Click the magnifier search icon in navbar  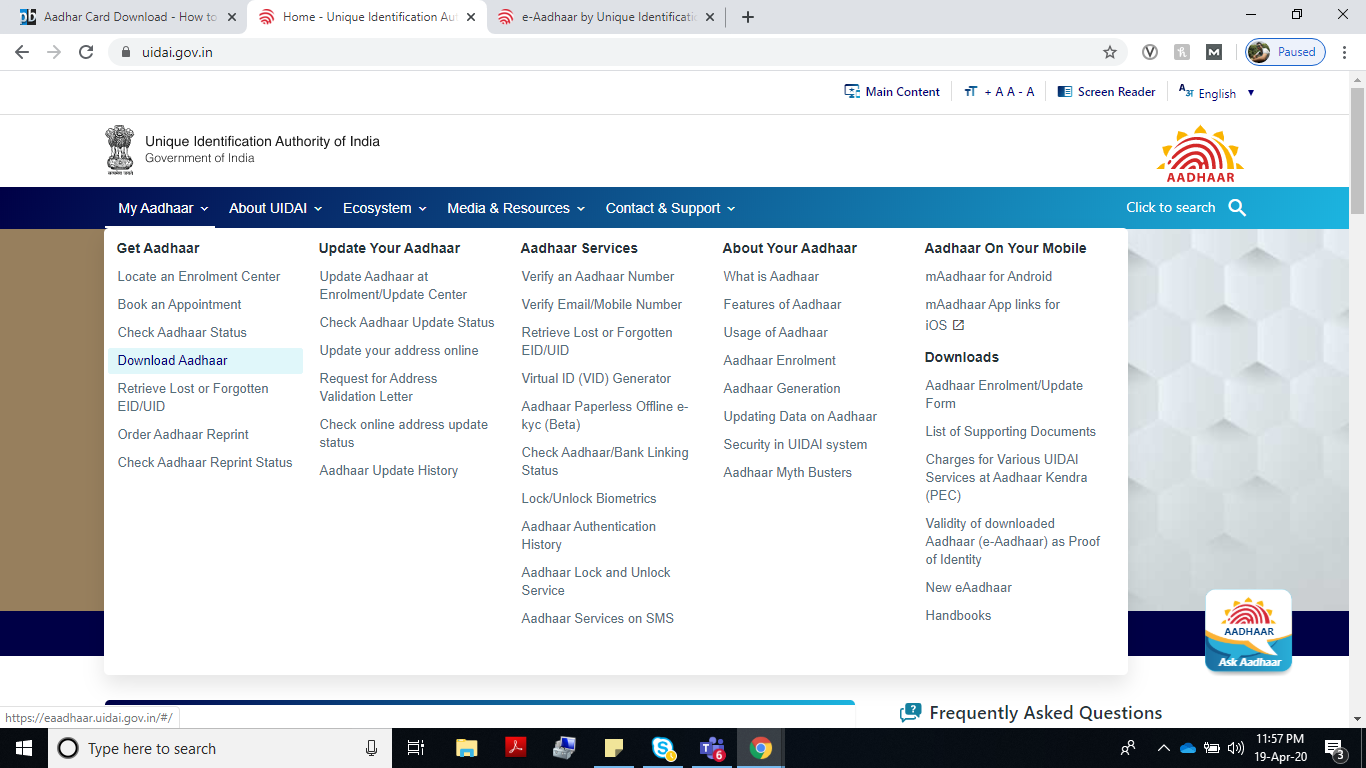coord(1237,208)
